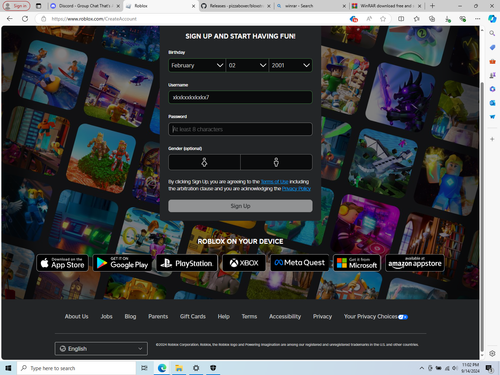This screenshot has width=500, height=375.
Task: Open Your Privacy Choices footer link
Action: [376, 316]
